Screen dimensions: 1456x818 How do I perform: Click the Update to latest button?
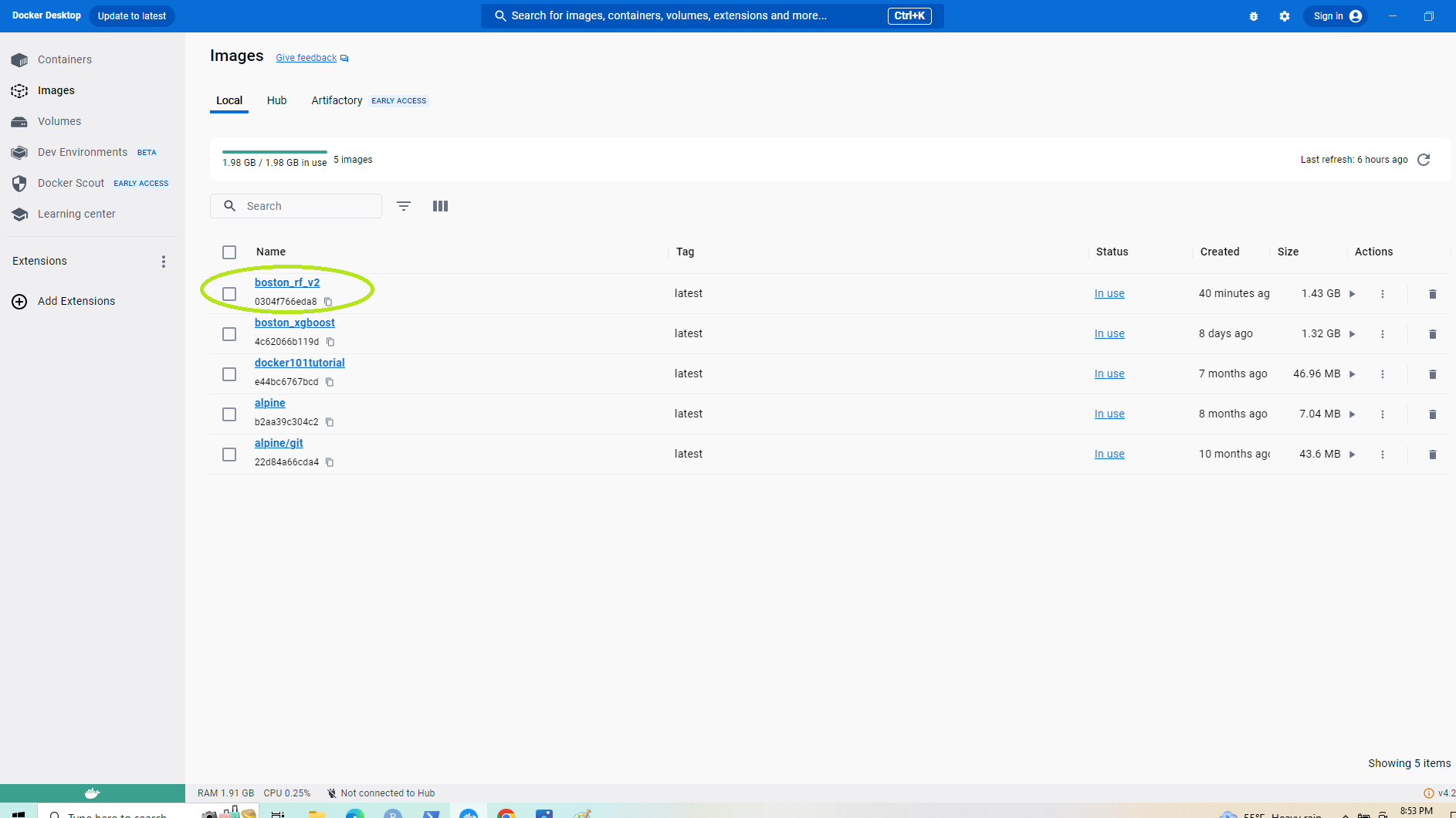[x=131, y=16]
